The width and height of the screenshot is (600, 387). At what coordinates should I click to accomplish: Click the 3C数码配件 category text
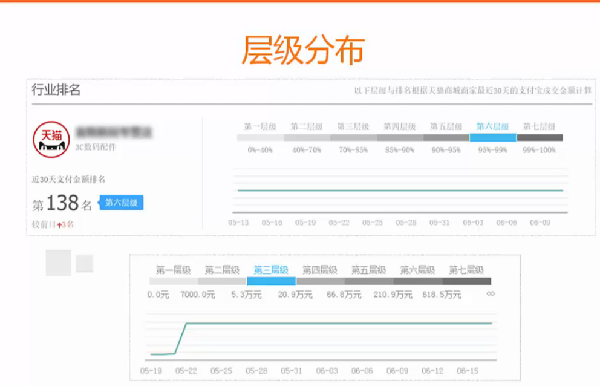tap(96, 147)
